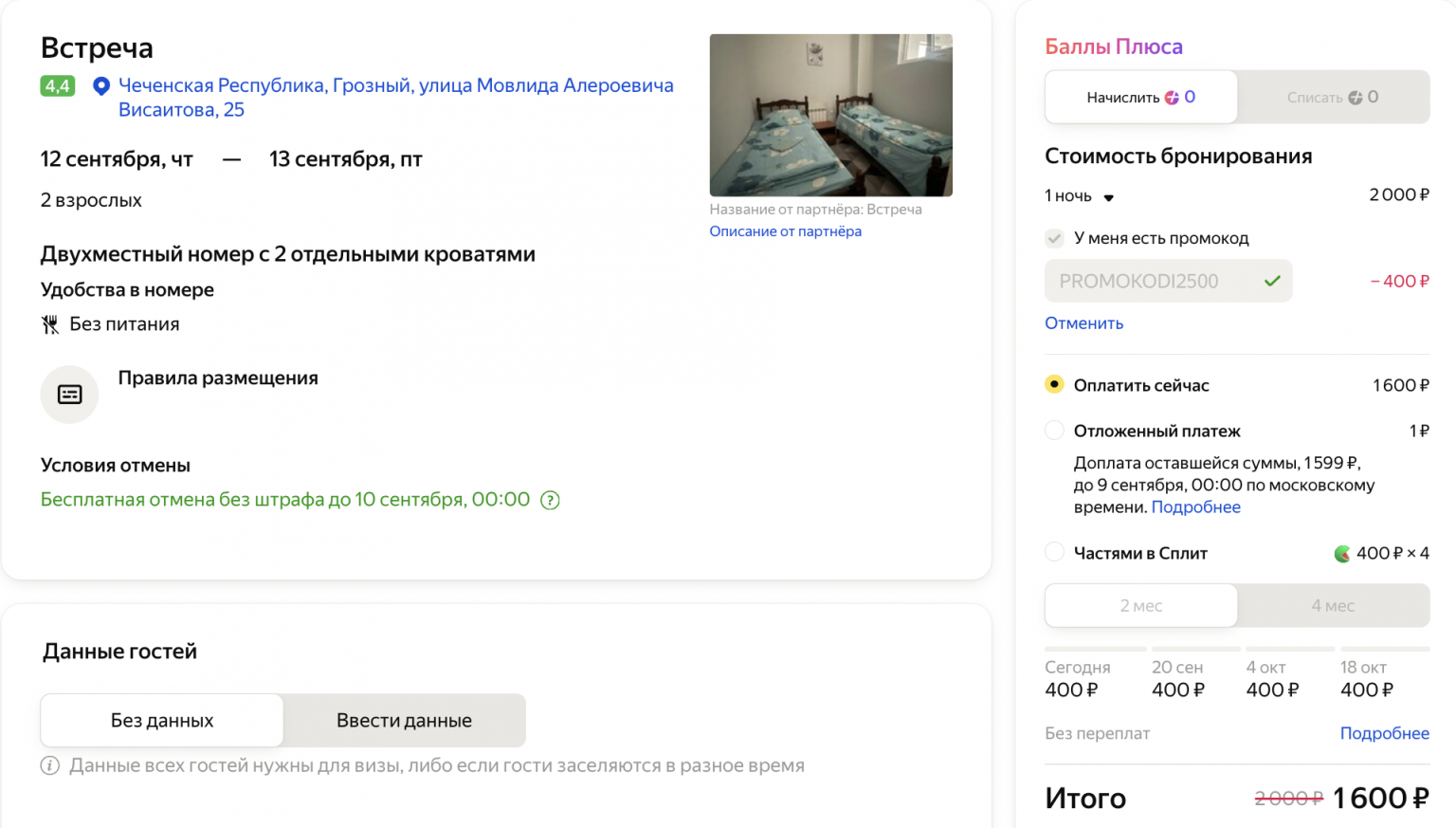1456x828 pixels.
Task: Click the free cancellation question mark icon
Action: (x=550, y=500)
